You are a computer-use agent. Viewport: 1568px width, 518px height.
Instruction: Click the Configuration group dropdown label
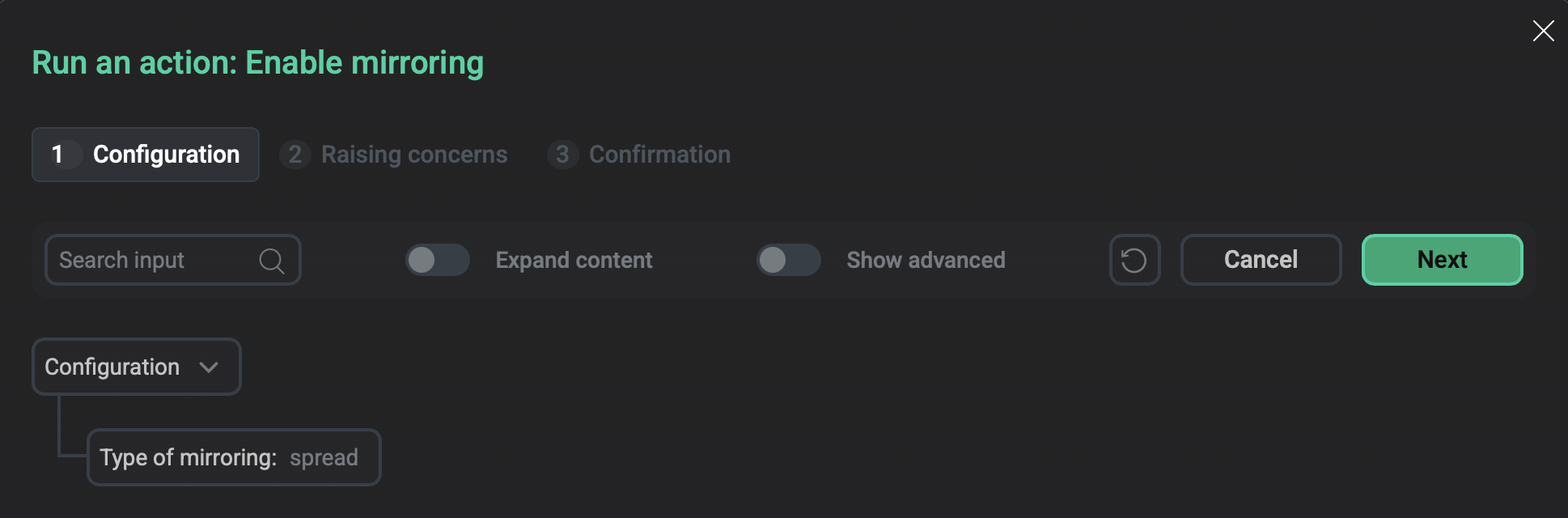[112, 367]
